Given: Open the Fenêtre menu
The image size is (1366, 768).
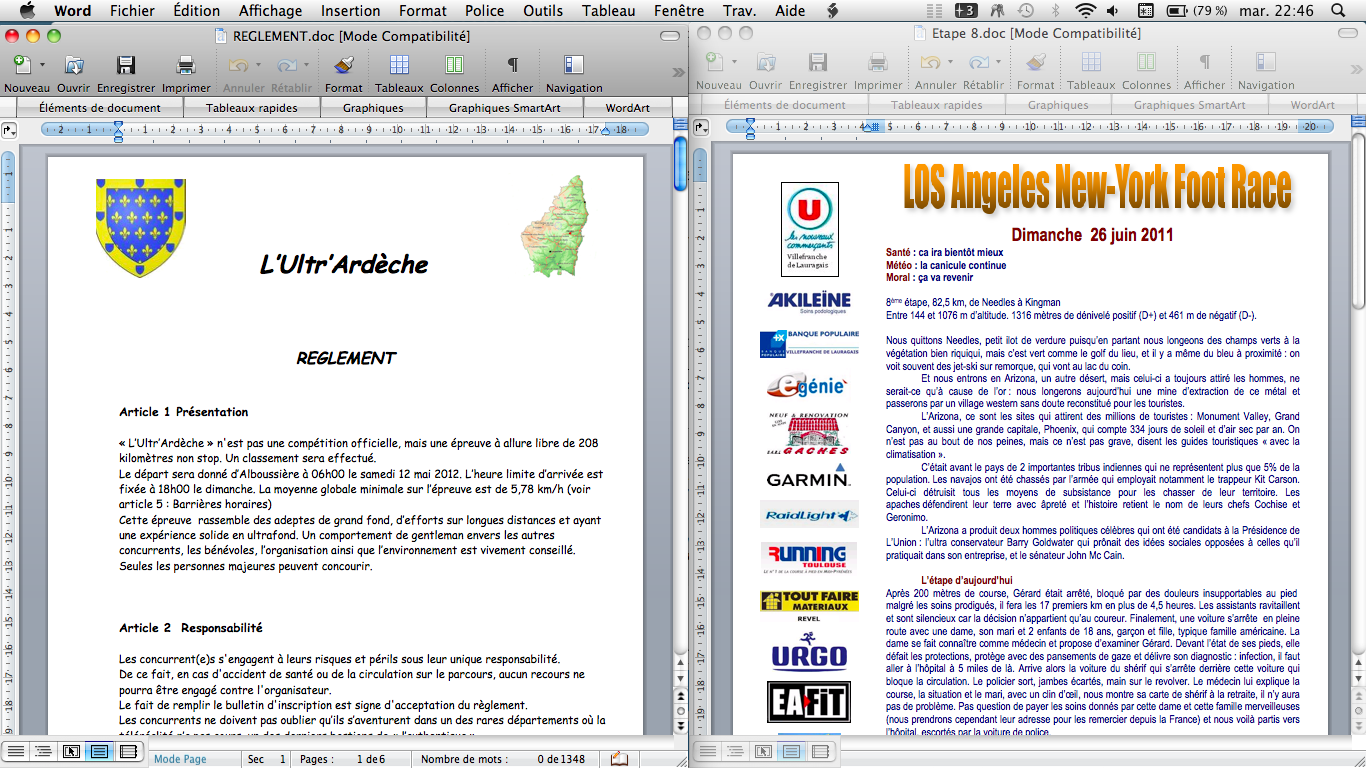Looking at the screenshot, I should coord(679,11).
